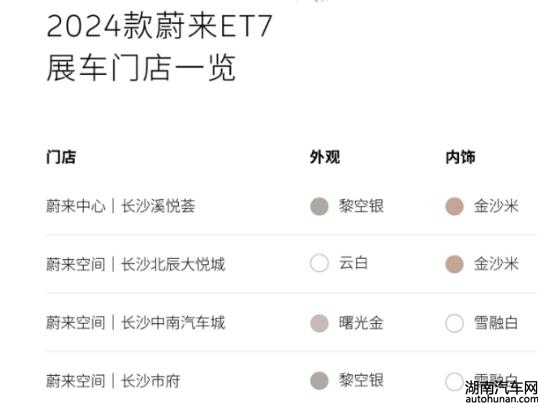This screenshot has width=544, height=408.
Task: Click the 展车门店一览 heading
Action: (x=141, y=68)
